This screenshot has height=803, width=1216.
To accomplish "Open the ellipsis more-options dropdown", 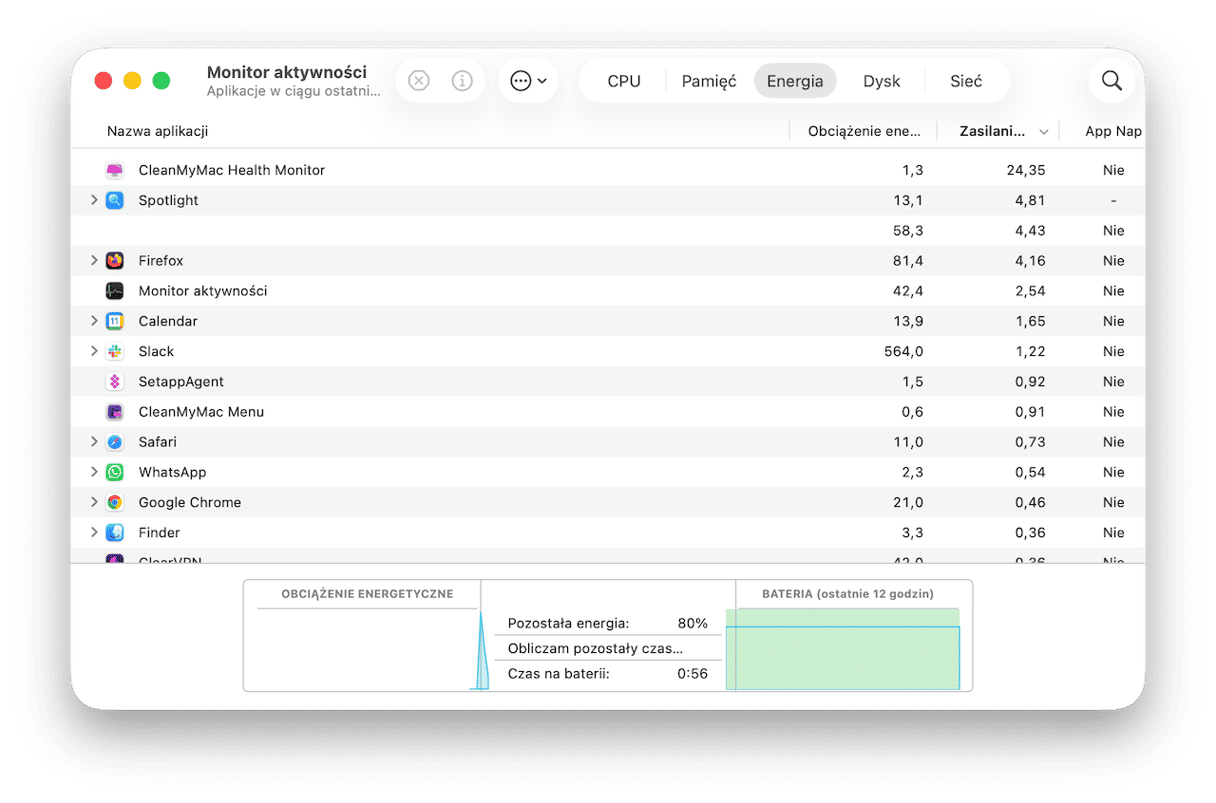I will pos(528,81).
